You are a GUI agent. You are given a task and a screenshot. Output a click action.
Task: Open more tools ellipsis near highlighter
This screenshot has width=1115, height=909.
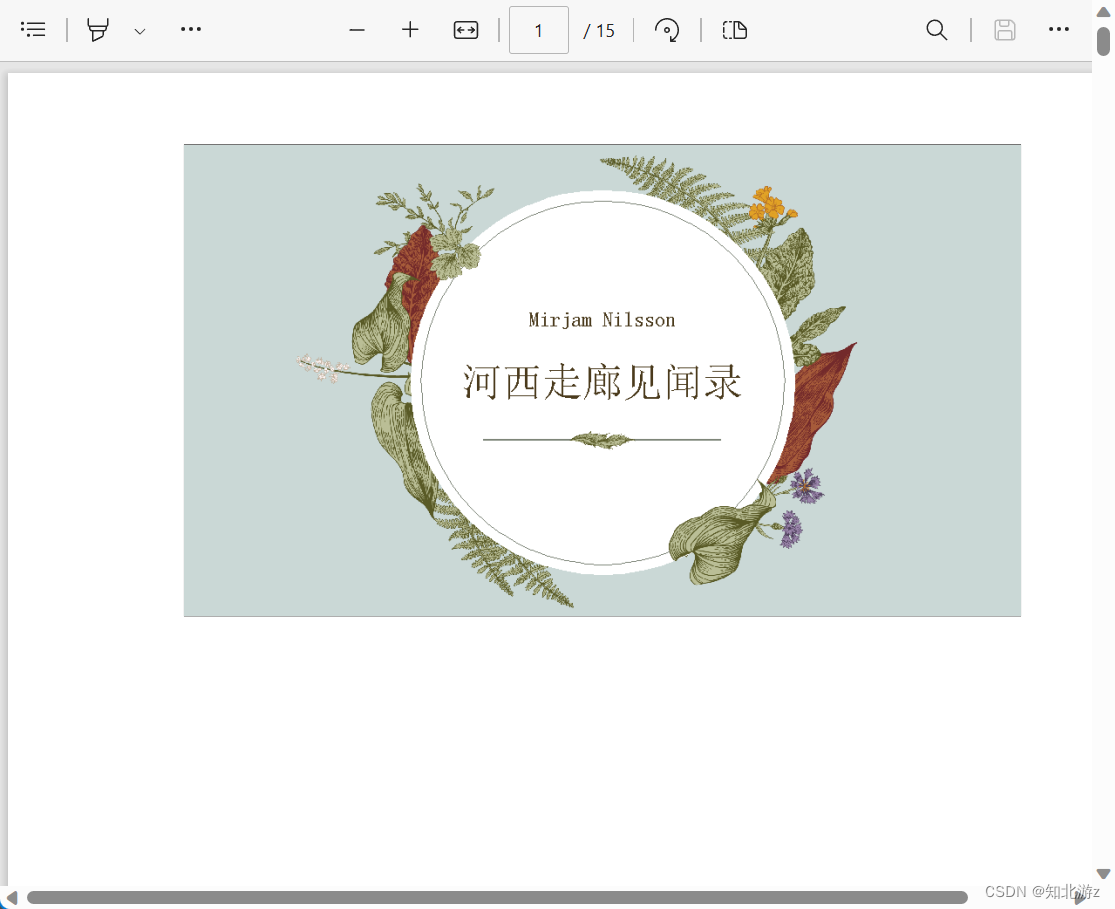tap(191, 29)
